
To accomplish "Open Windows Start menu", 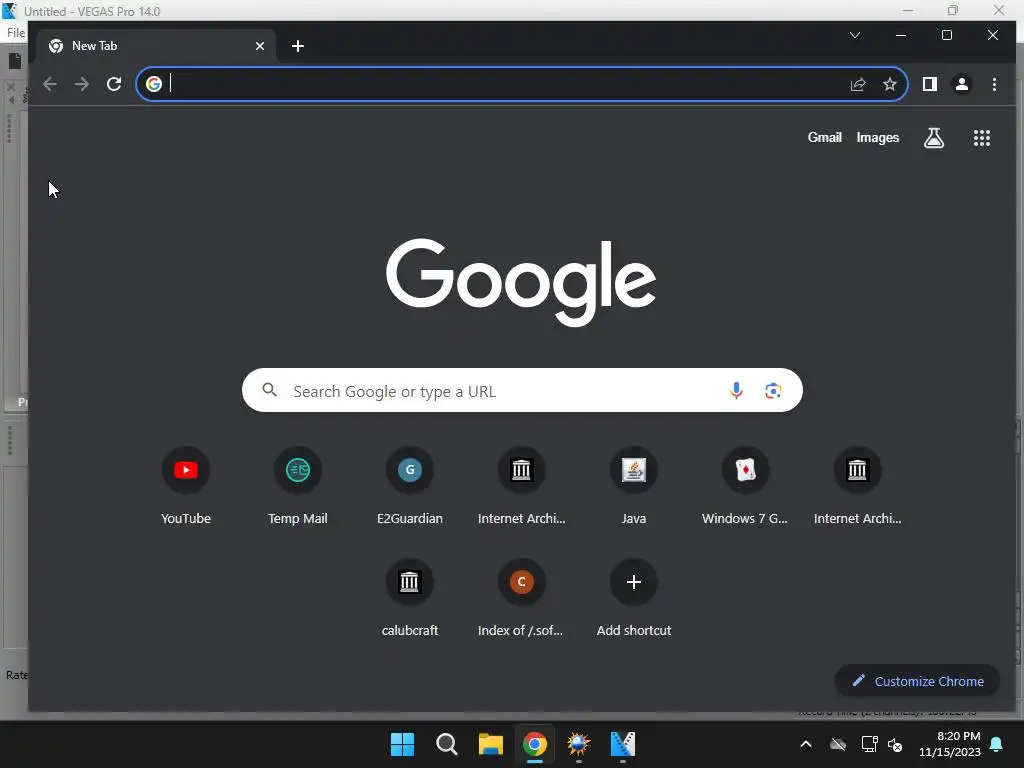I will 402,744.
